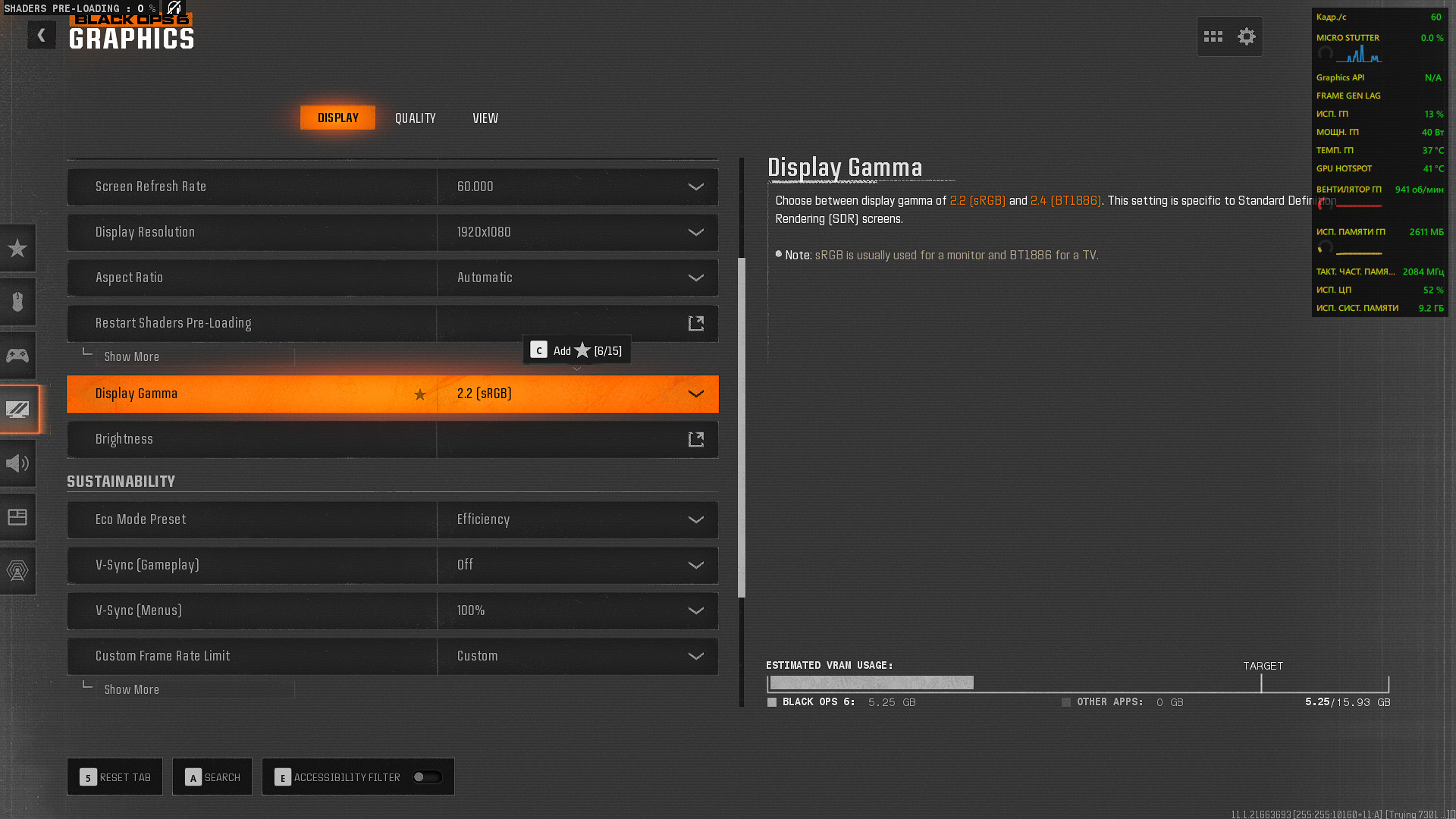Switch to the View tab
The width and height of the screenshot is (1456, 819).
[x=485, y=118]
